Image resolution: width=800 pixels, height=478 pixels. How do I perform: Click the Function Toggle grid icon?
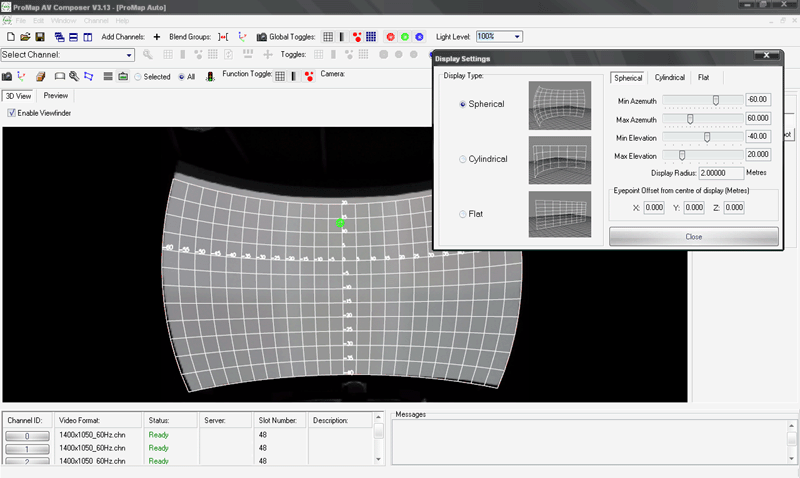click(x=281, y=76)
